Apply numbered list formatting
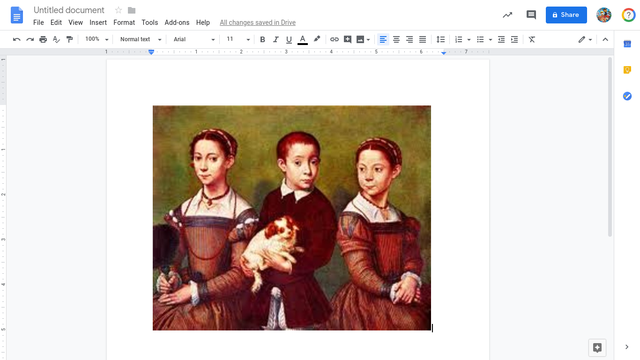The height and width of the screenshot is (360, 640). coord(459,40)
